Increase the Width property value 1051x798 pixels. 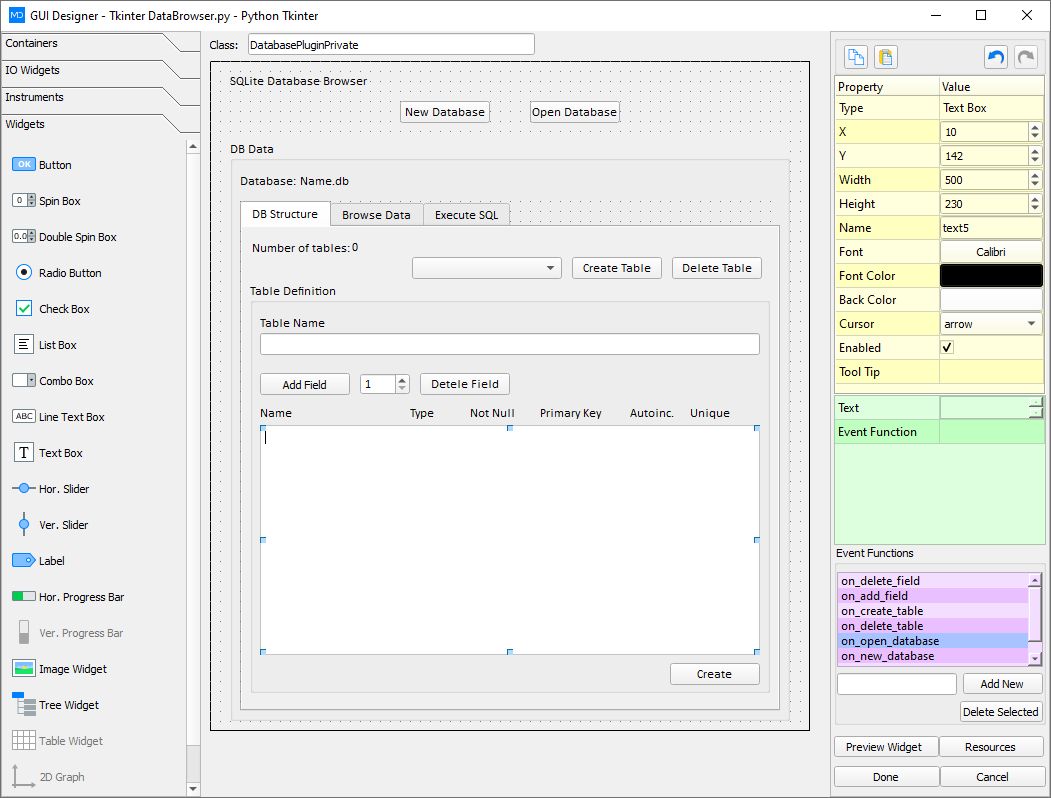point(1035,175)
